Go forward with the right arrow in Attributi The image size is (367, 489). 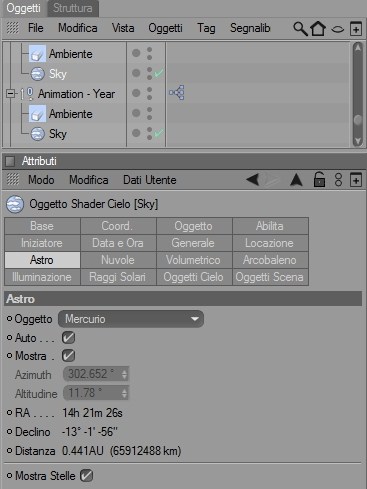[x=272, y=180]
